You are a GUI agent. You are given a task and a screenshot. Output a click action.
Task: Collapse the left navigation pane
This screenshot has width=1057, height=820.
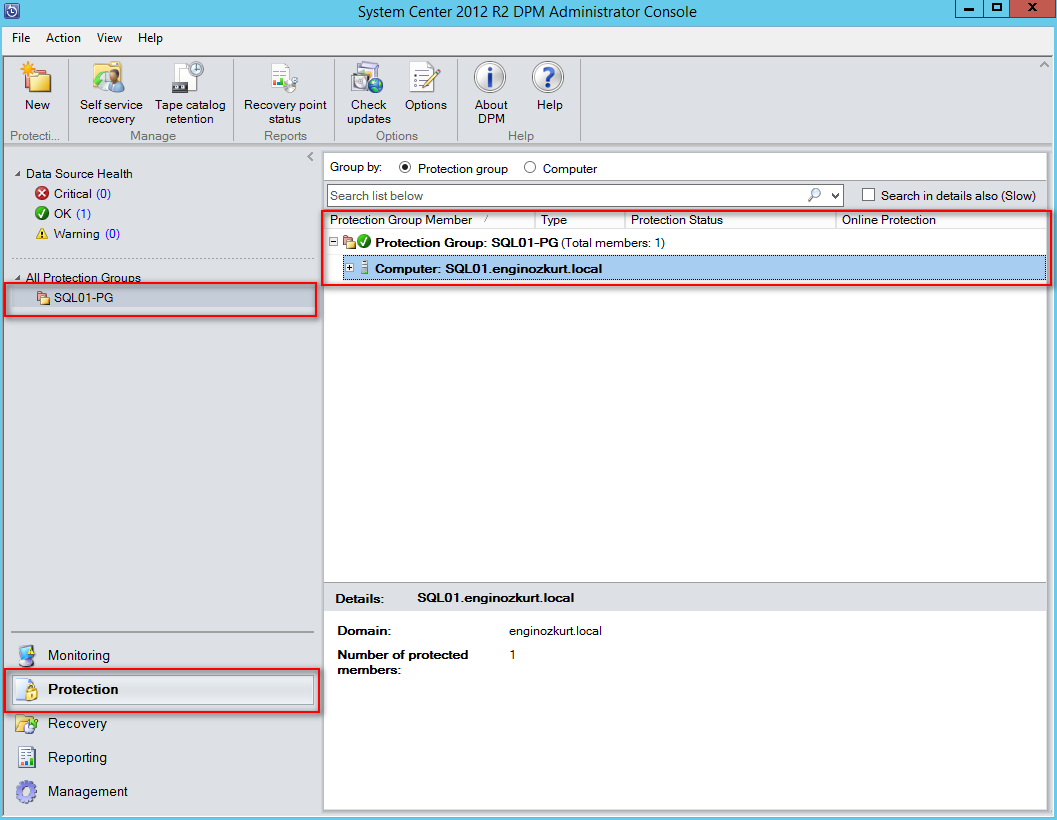(x=310, y=157)
